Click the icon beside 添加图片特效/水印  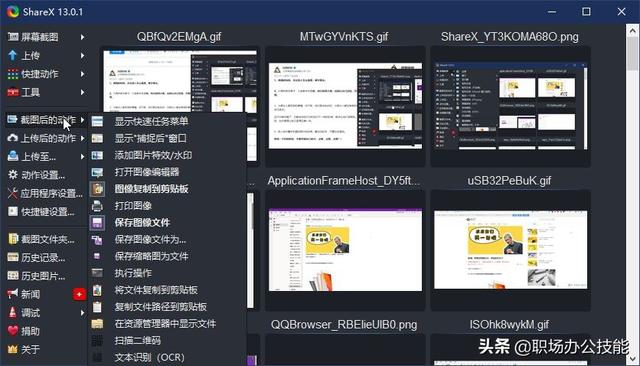[97, 155]
